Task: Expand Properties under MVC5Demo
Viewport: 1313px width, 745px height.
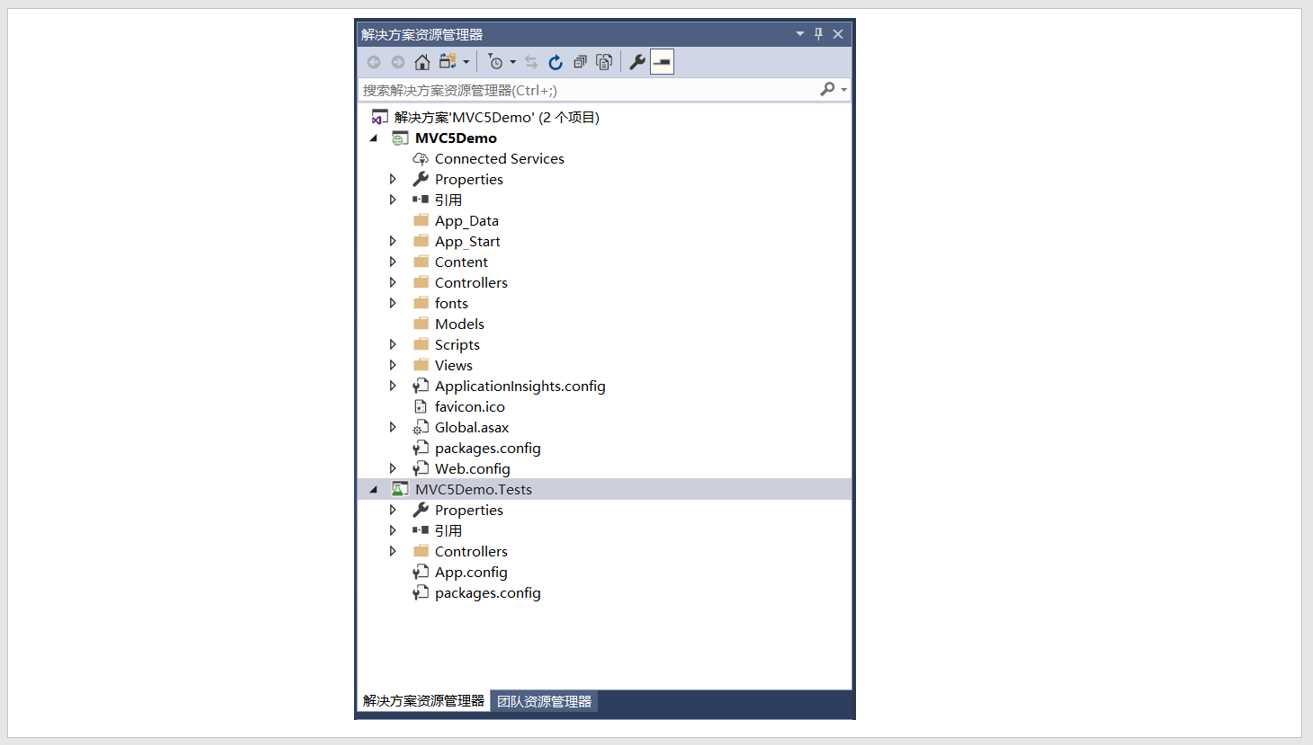Action: click(x=393, y=179)
